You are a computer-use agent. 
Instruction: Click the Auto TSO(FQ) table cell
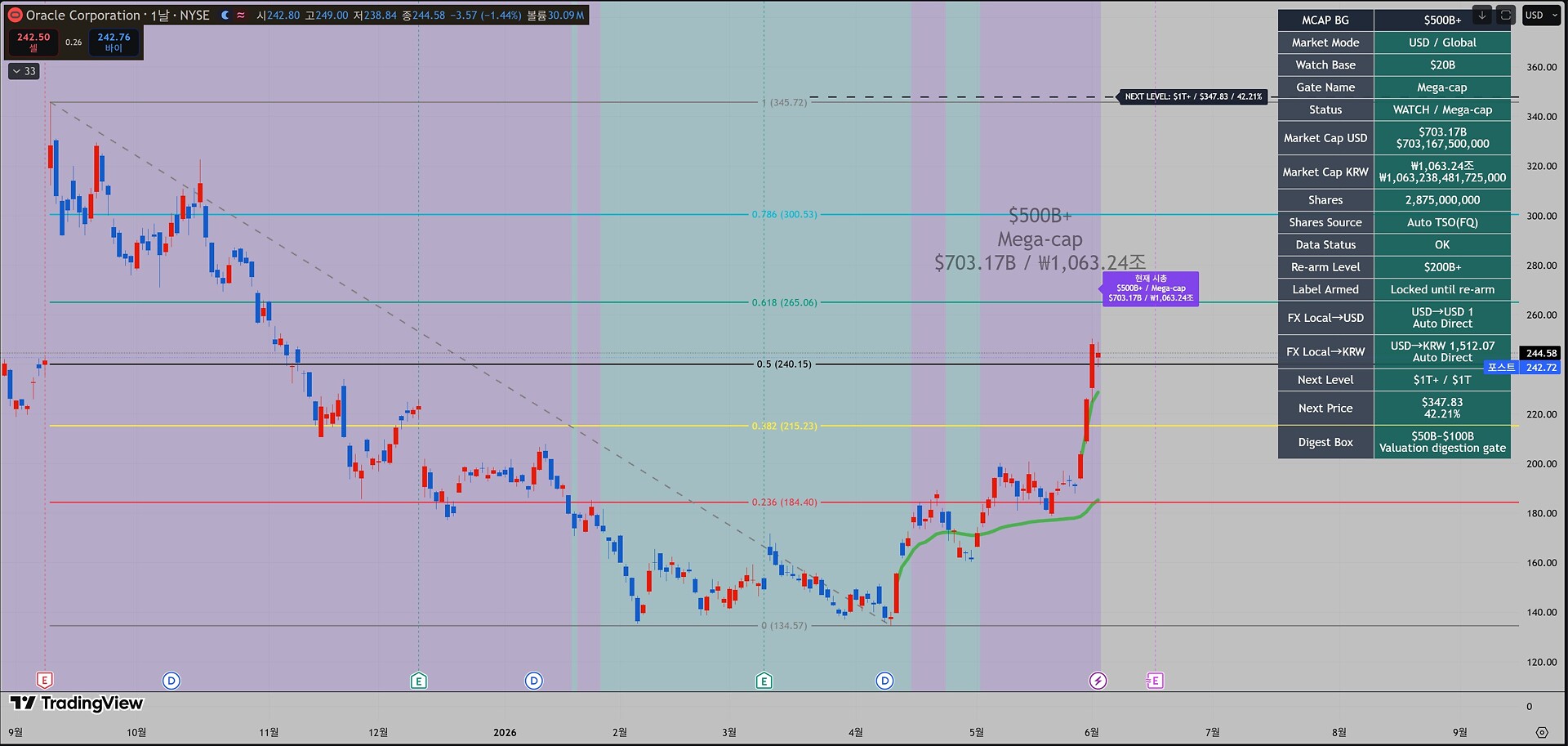click(1442, 222)
